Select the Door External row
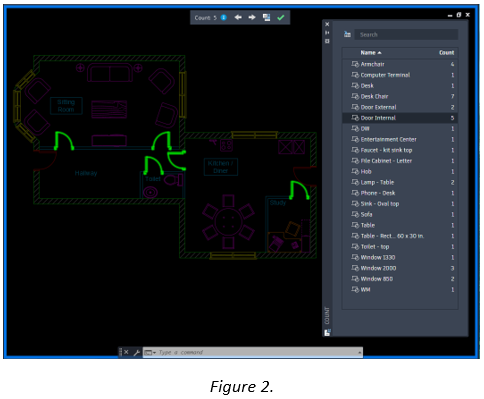Image resolution: width=484 pixels, height=399 pixels. coord(400,107)
